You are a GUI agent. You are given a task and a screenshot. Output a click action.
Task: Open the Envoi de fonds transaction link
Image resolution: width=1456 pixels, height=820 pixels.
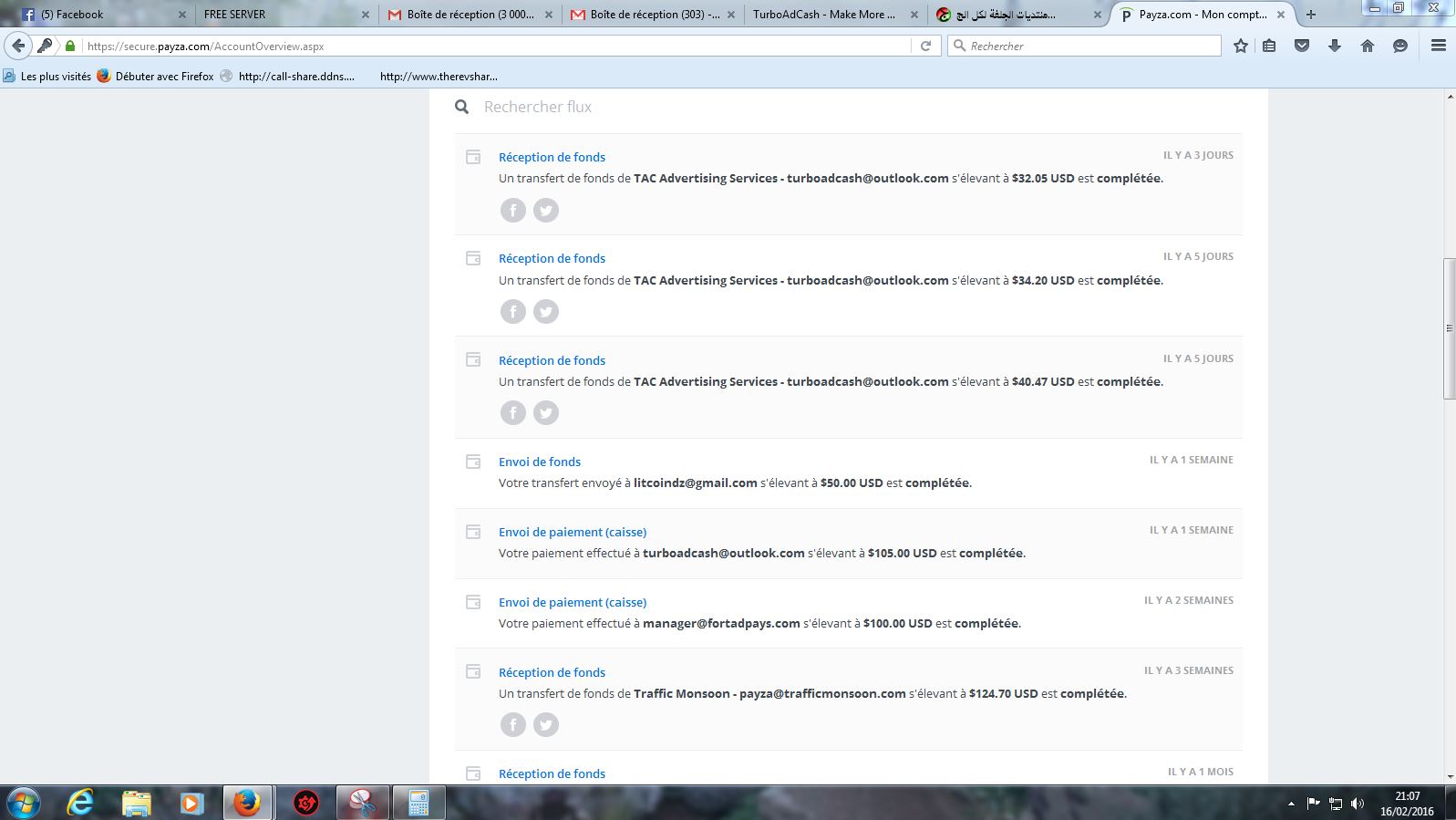click(x=540, y=462)
